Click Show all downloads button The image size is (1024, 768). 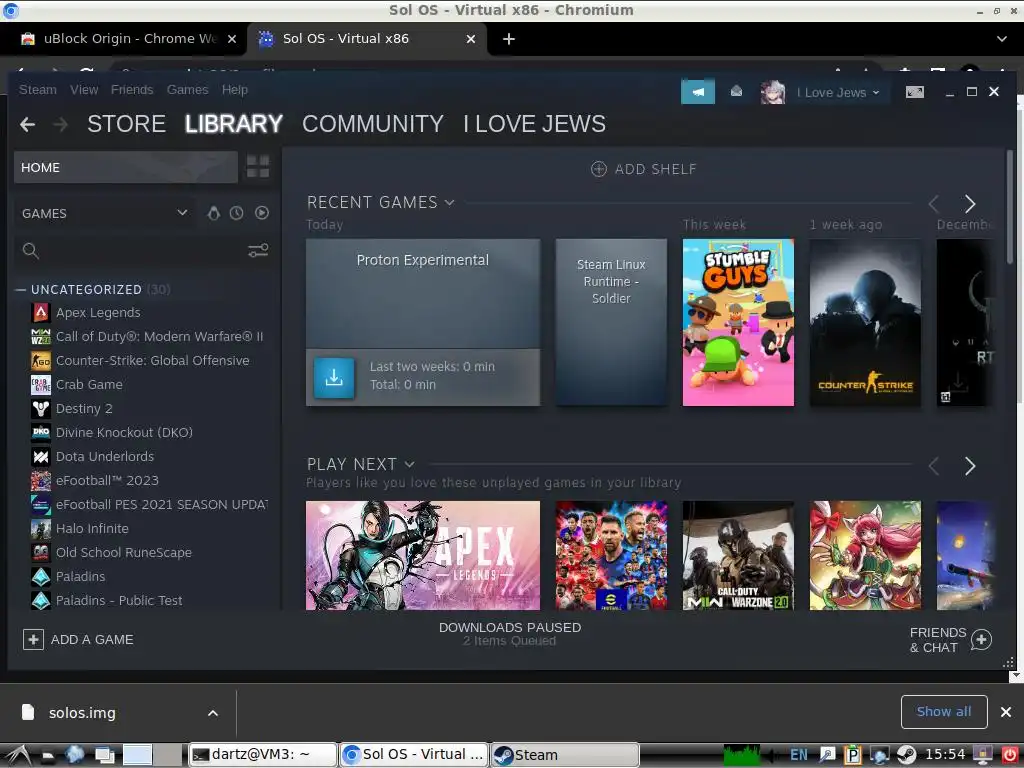[x=944, y=712]
